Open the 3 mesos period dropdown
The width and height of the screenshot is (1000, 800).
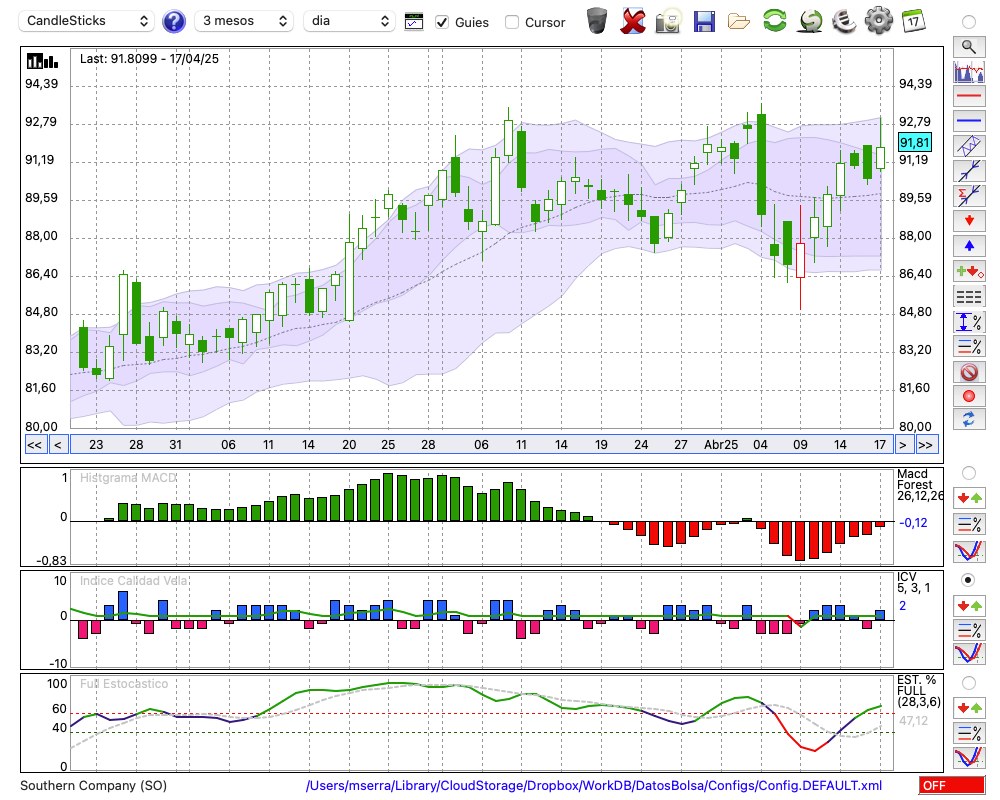(244, 21)
